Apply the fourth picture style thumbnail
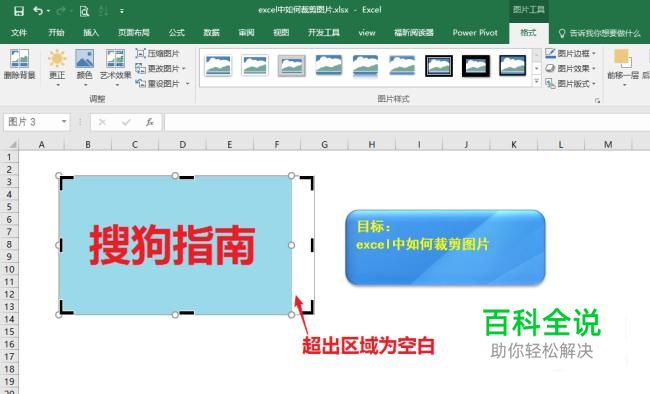This screenshot has height=394, width=650. click(328, 66)
